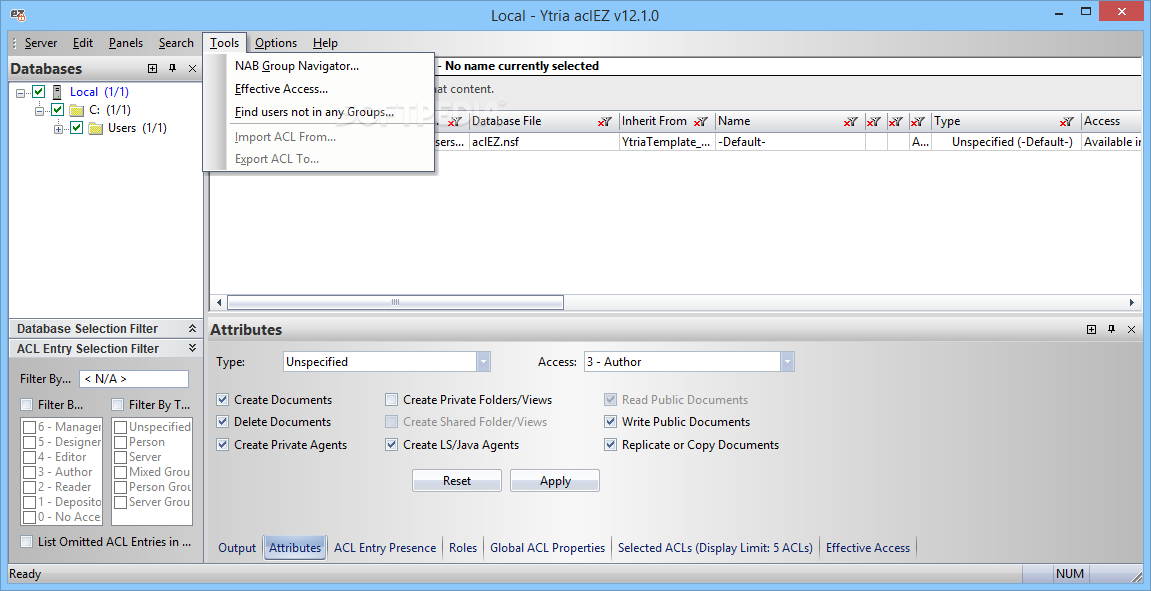Open the Edit menu
This screenshot has width=1151, height=591.
coord(83,43)
